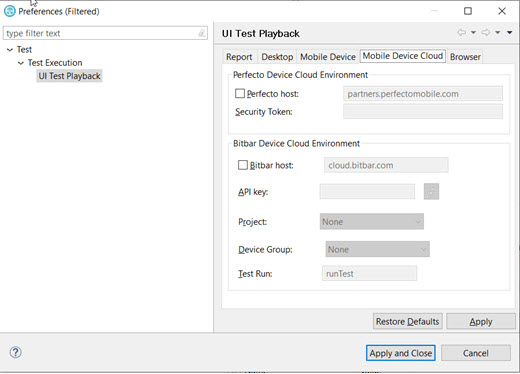
Task: Click the clear filter text icon
Action: [x=202, y=33]
